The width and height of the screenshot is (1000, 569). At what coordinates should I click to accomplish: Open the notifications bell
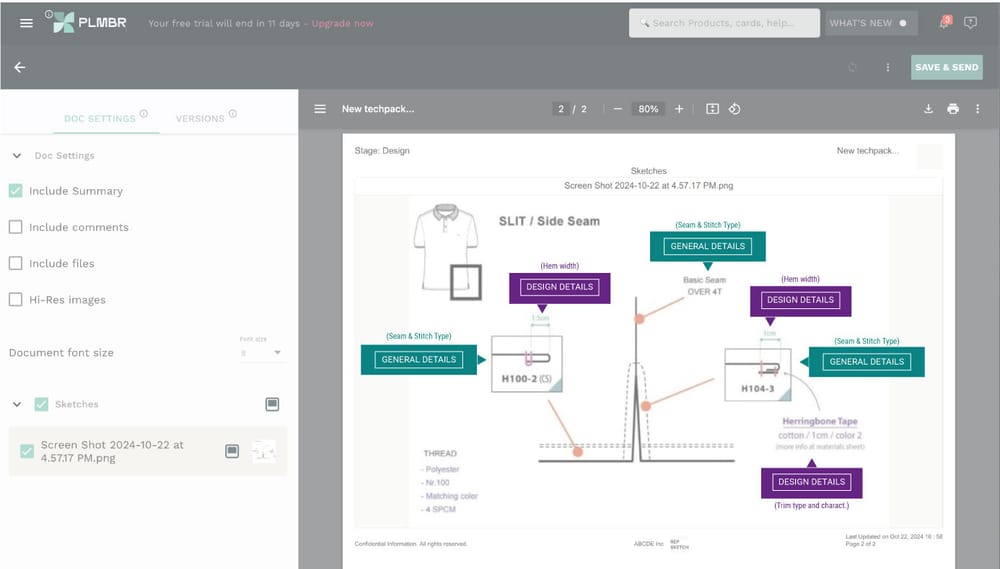tap(945, 22)
